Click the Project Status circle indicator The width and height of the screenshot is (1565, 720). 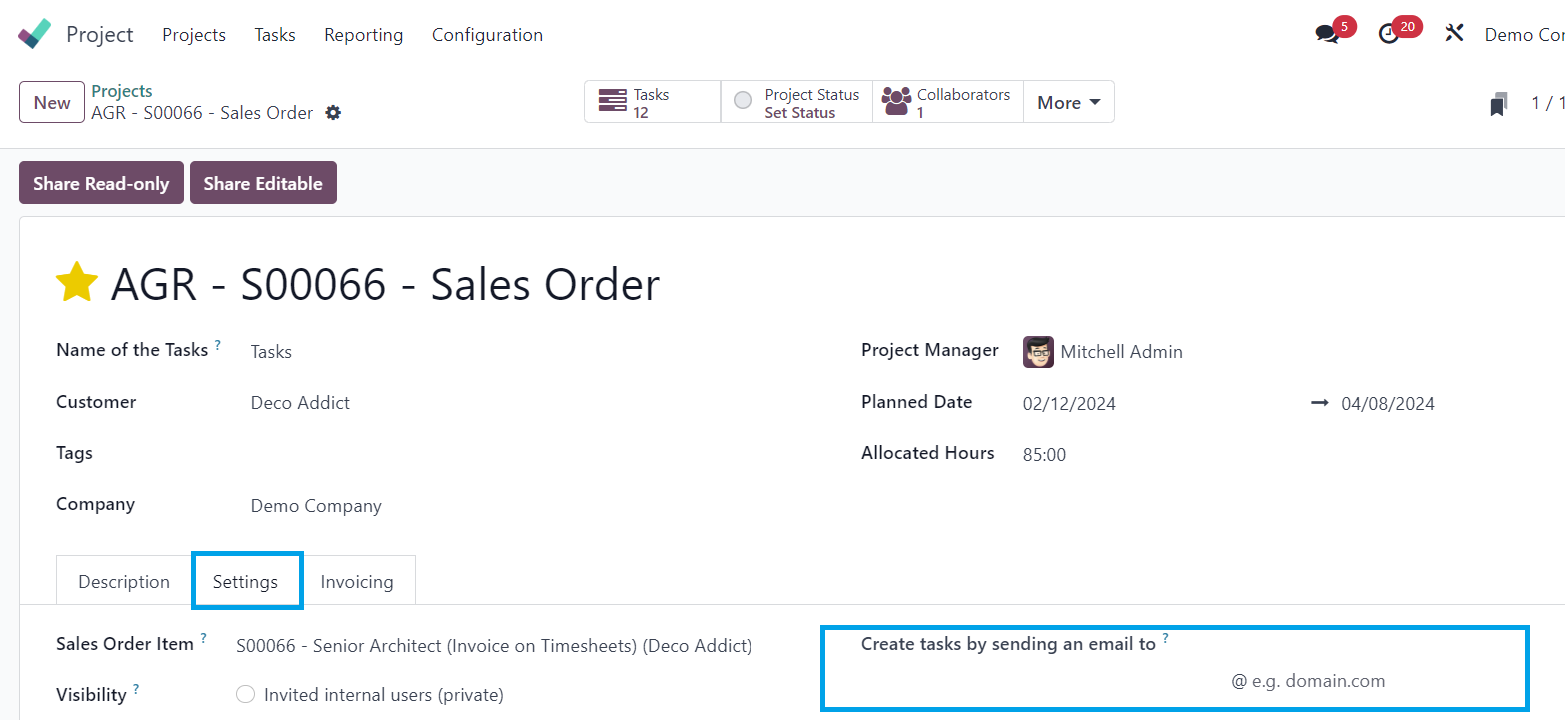(743, 101)
